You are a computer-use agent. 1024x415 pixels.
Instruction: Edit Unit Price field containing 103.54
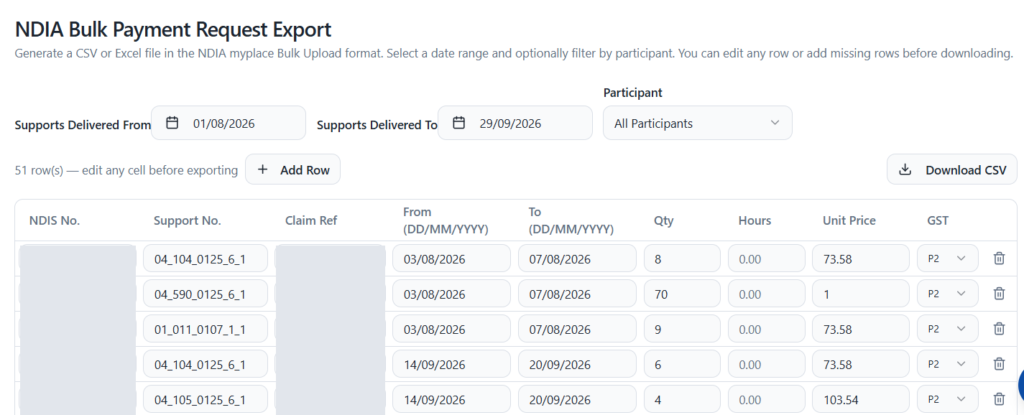tap(861, 399)
